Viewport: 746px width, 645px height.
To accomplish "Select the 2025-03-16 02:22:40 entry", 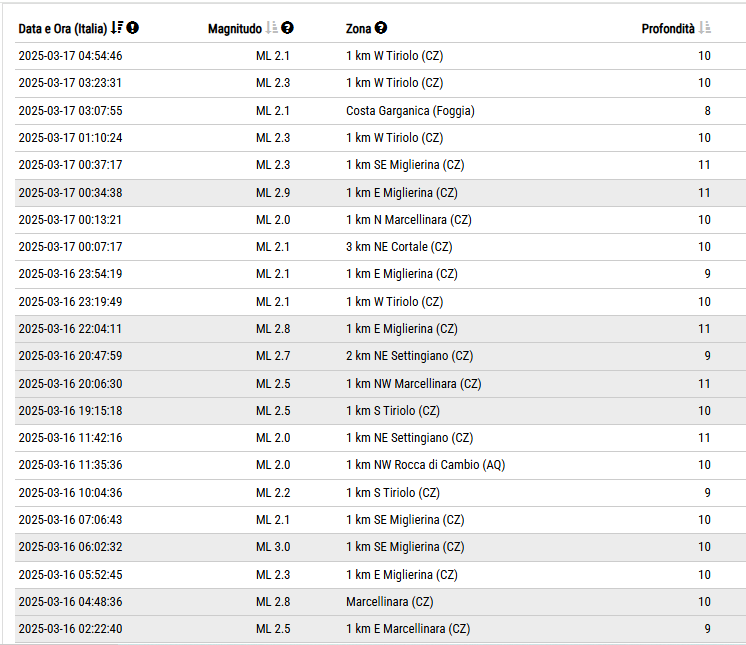I will point(380,629).
